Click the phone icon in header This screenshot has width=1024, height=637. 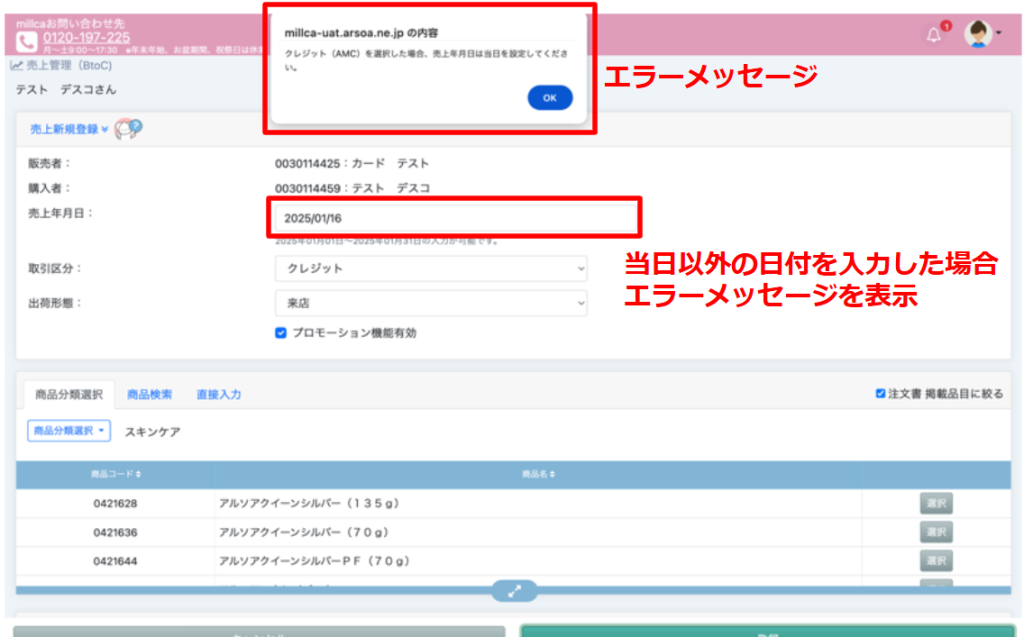coord(27,42)
